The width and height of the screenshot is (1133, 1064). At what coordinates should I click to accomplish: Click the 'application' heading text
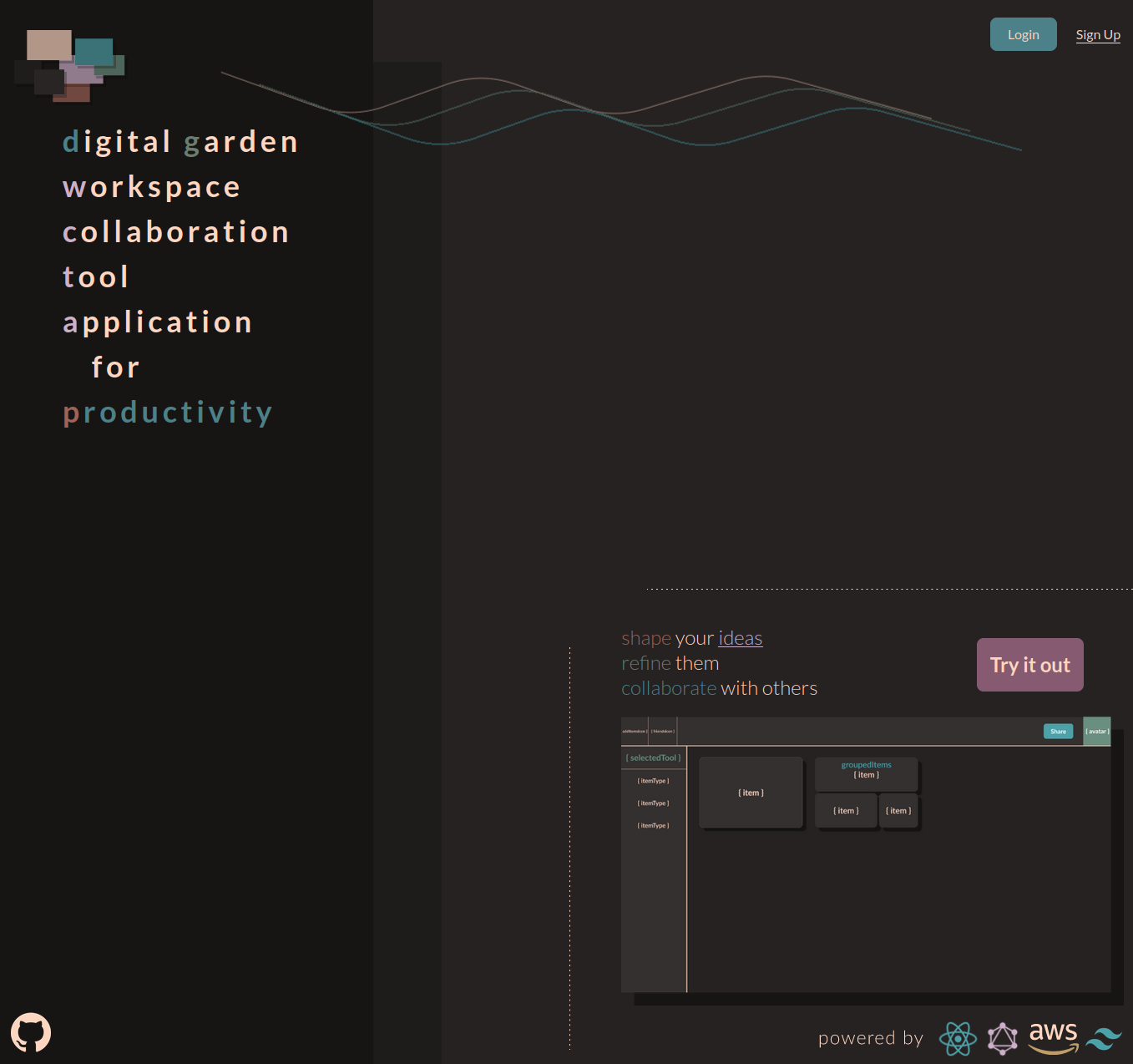[x=158, y=322]
